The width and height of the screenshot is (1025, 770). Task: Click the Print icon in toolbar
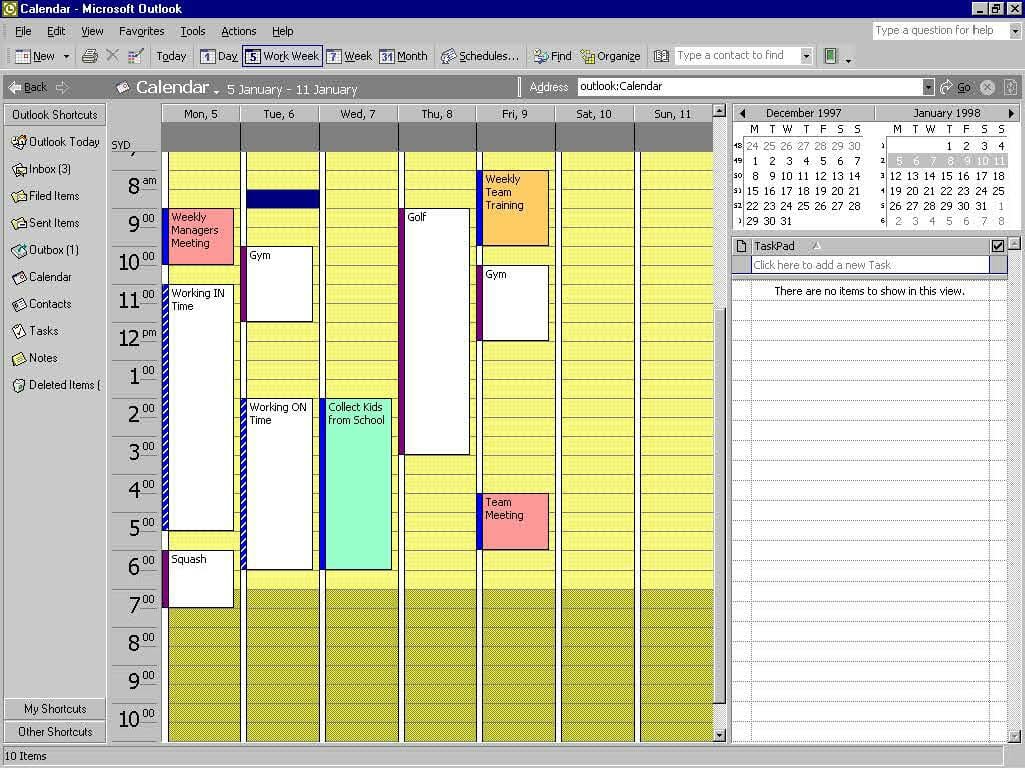[x=90, y=56]
